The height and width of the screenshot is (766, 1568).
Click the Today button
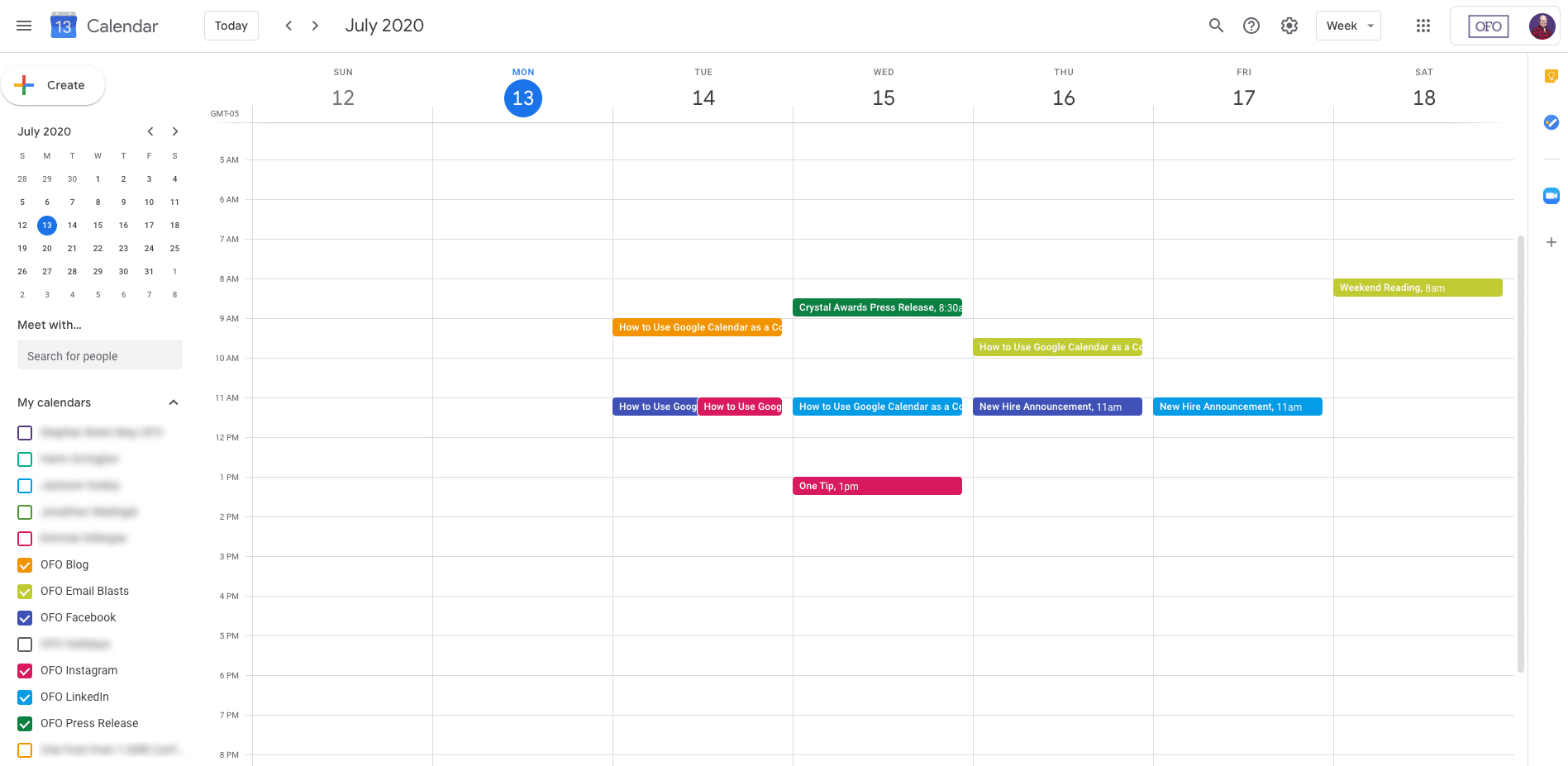point(231,26)
